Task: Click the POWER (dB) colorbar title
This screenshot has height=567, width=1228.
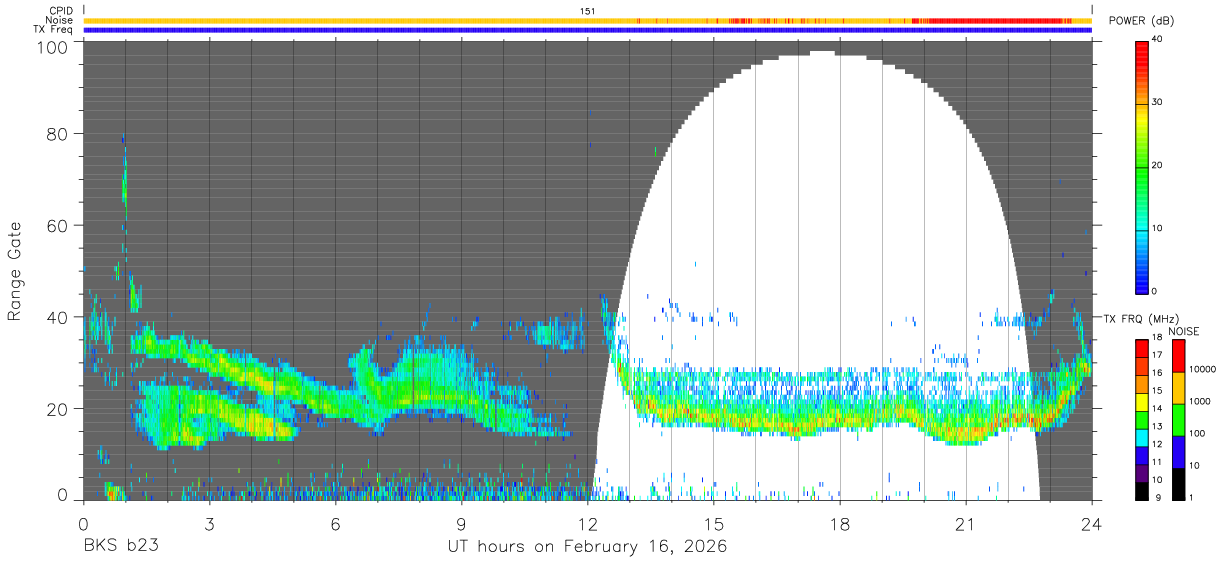Action: [x=1141, y=21]
